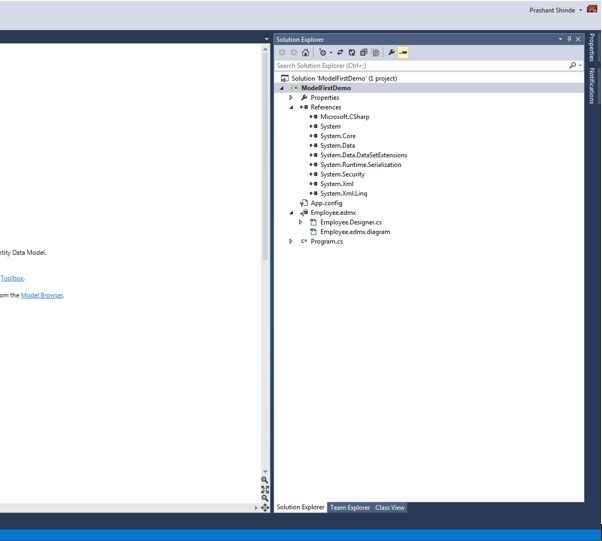Click the Forward navigation icon in Solution Explorer

[294, 53]
